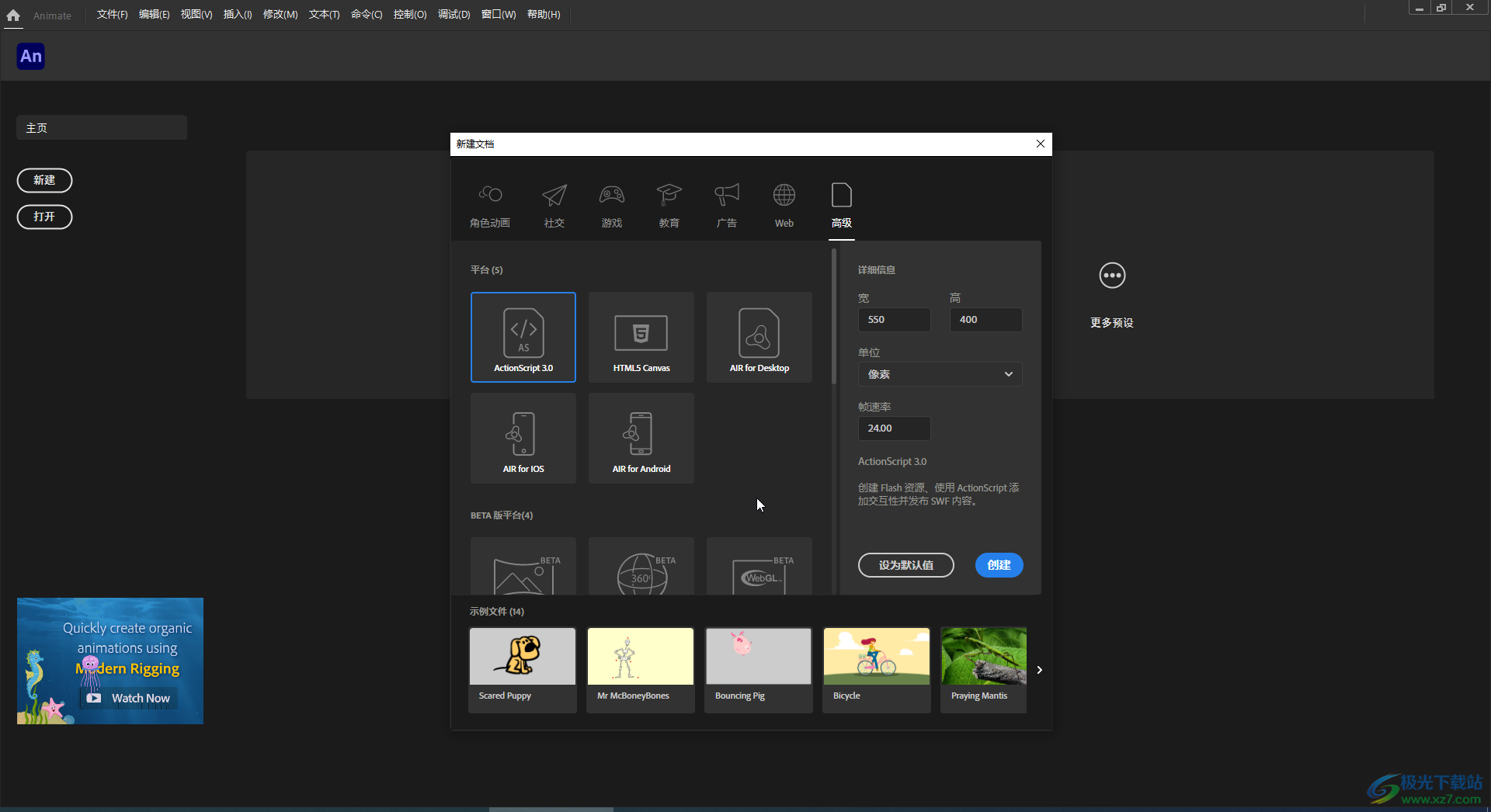Open the 命令(C) menu

tap(367, 15)
